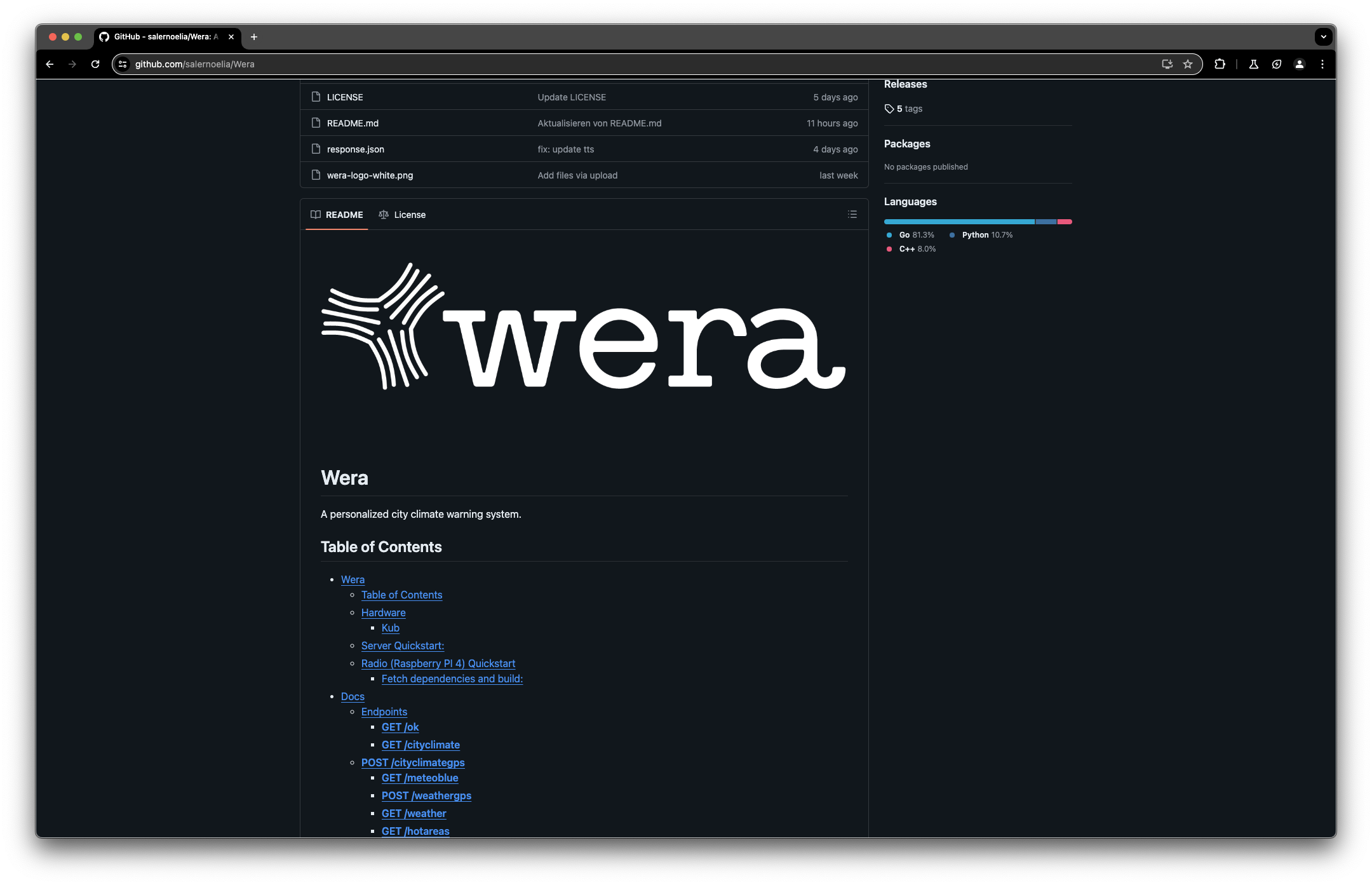Click the tag icon under Releases
The image size is (1372, 885).
[x=889, y=109]
